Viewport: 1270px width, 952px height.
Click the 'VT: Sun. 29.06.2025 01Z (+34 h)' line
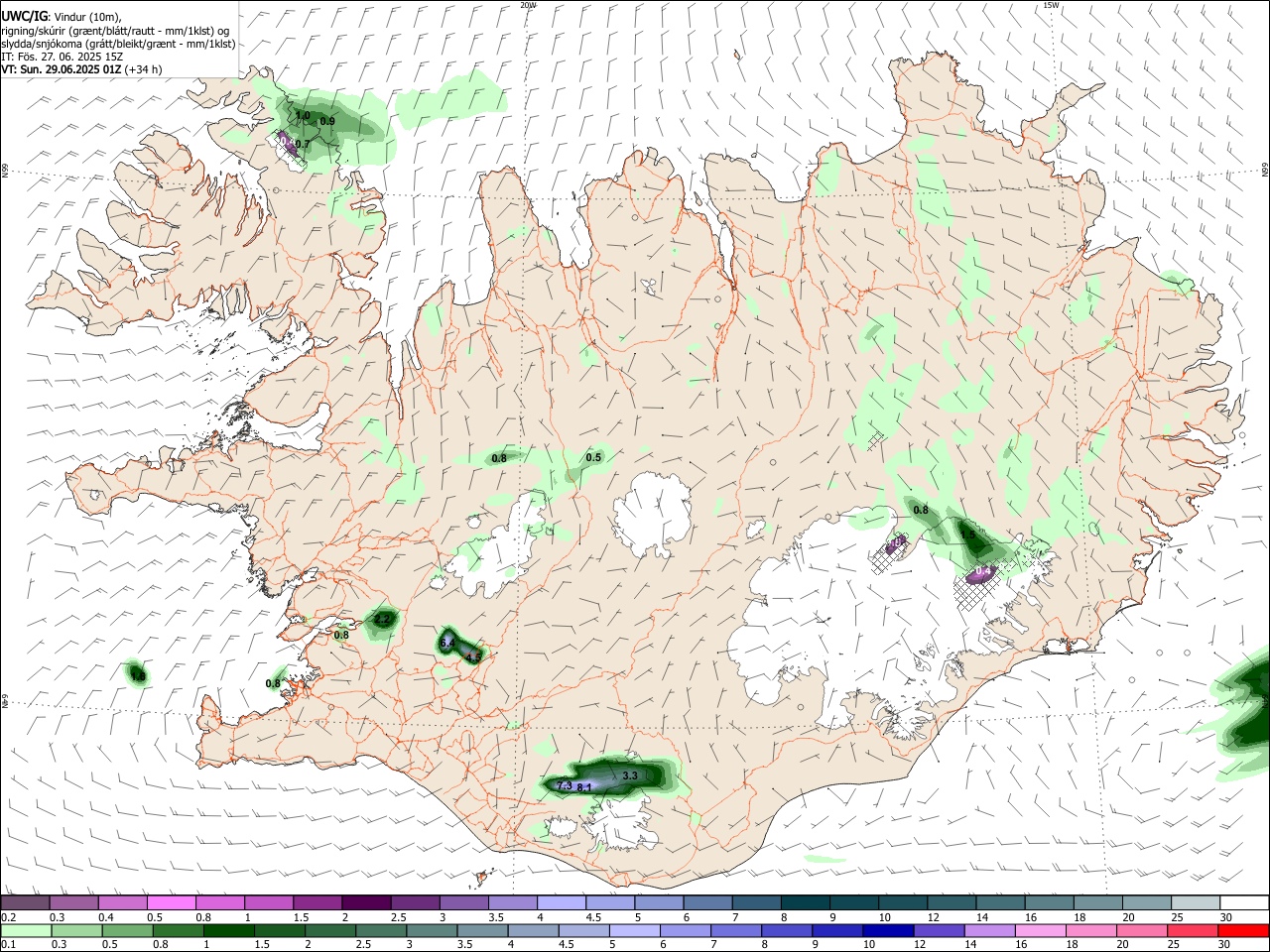coord(81,69)
